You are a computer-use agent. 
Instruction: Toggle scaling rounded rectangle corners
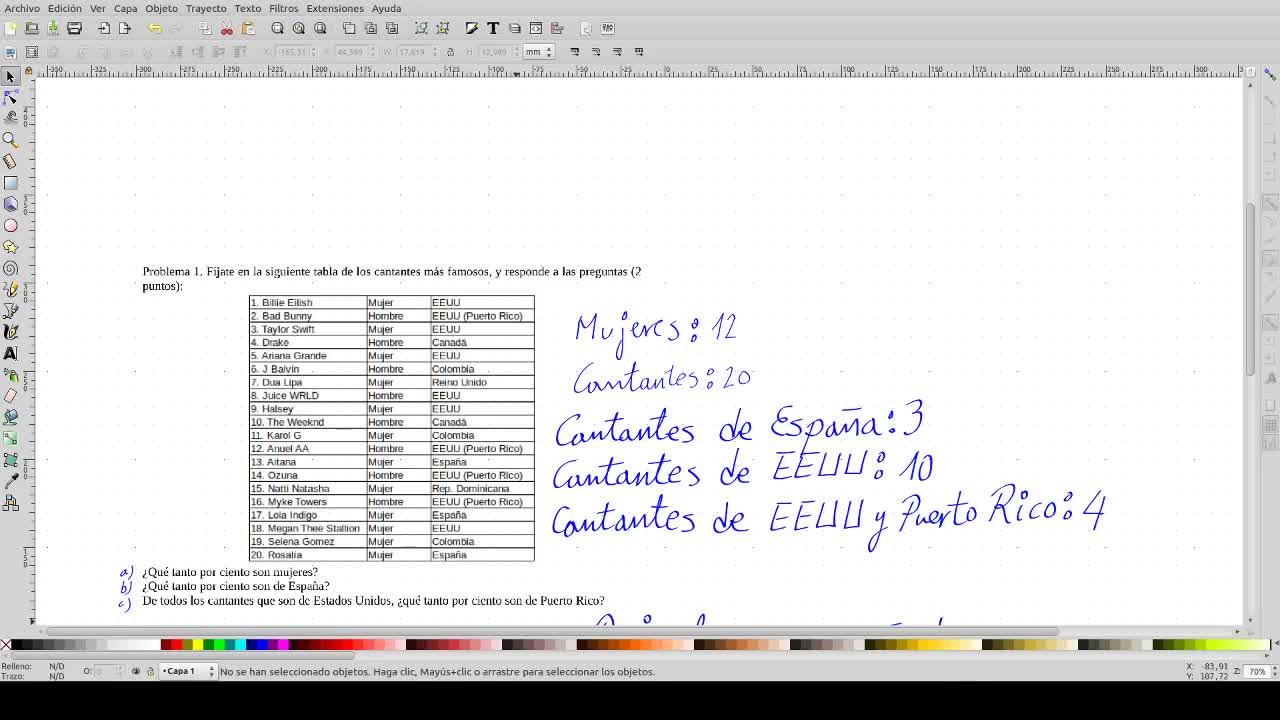tap(596, 52)
